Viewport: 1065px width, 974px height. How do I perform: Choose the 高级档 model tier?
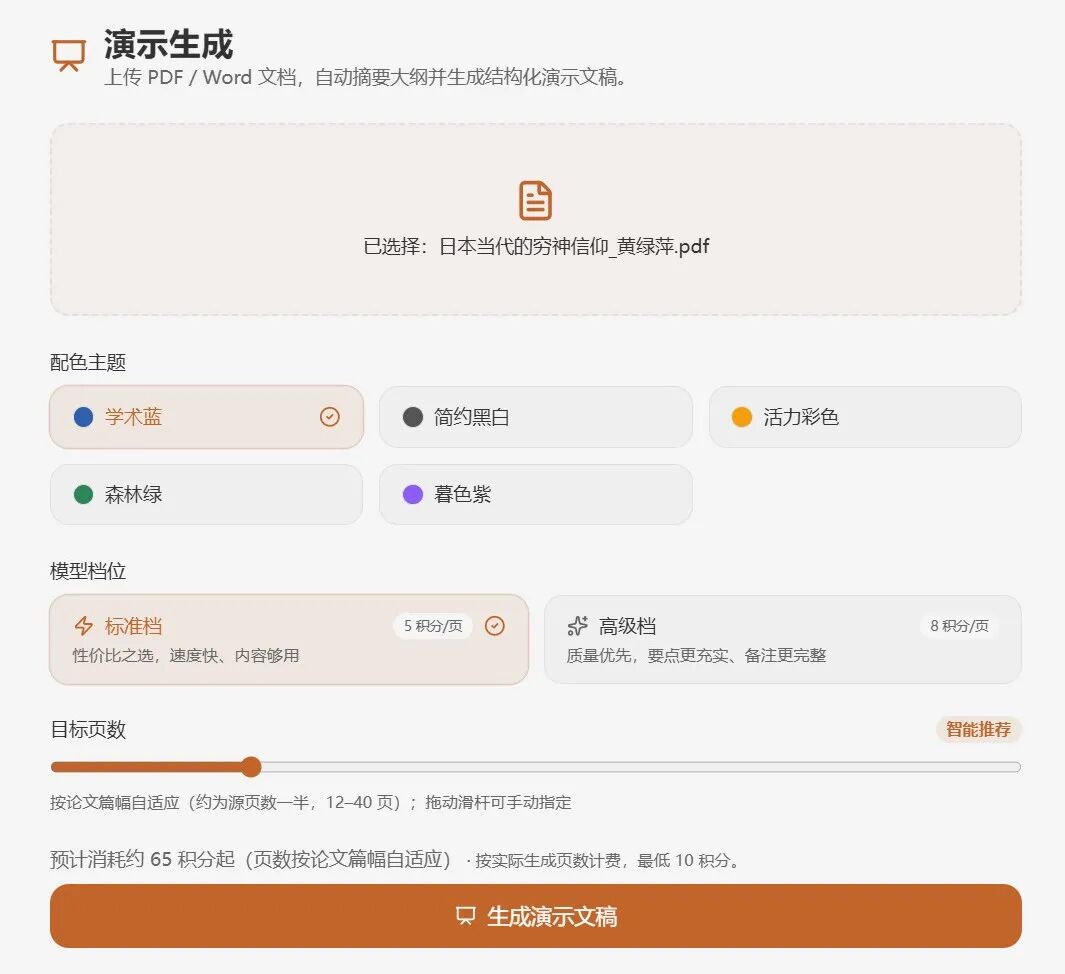(782, 639)
